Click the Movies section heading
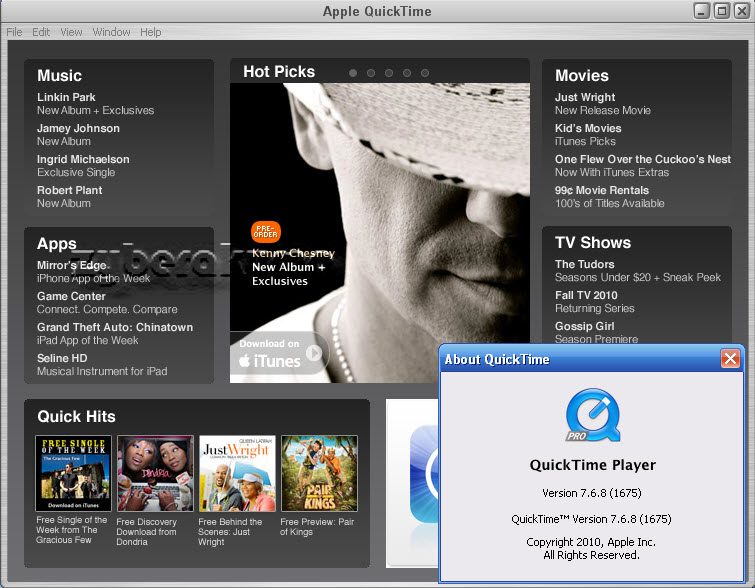 [x=582, y=76]
